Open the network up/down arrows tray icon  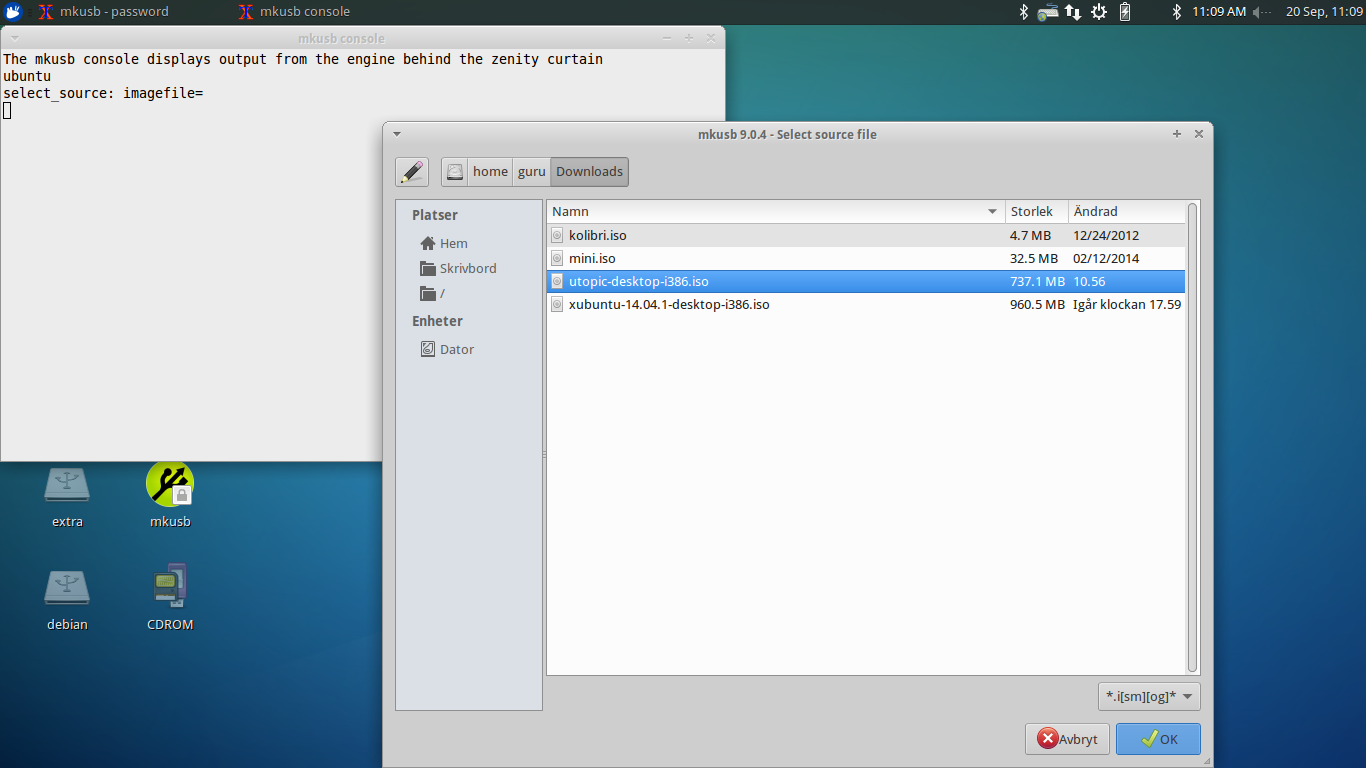(1073, 12)
